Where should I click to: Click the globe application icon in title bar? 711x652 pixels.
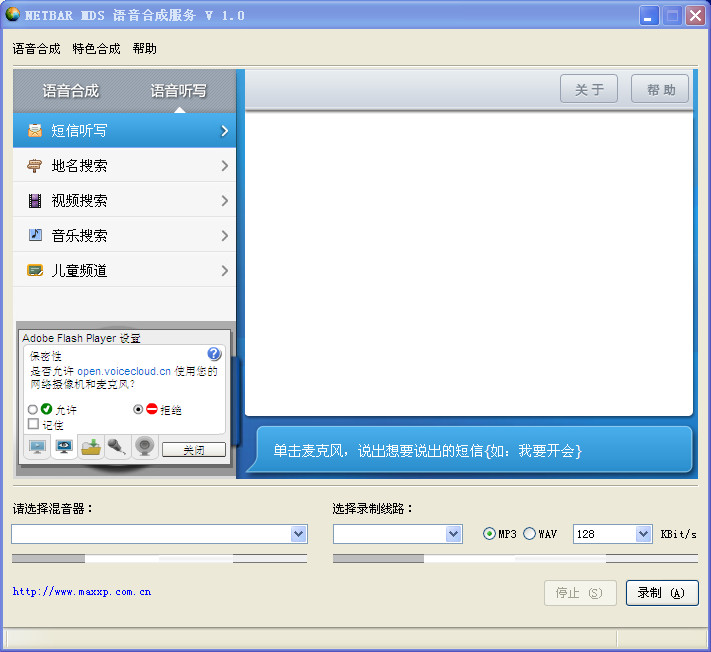[x=13, y=15]
